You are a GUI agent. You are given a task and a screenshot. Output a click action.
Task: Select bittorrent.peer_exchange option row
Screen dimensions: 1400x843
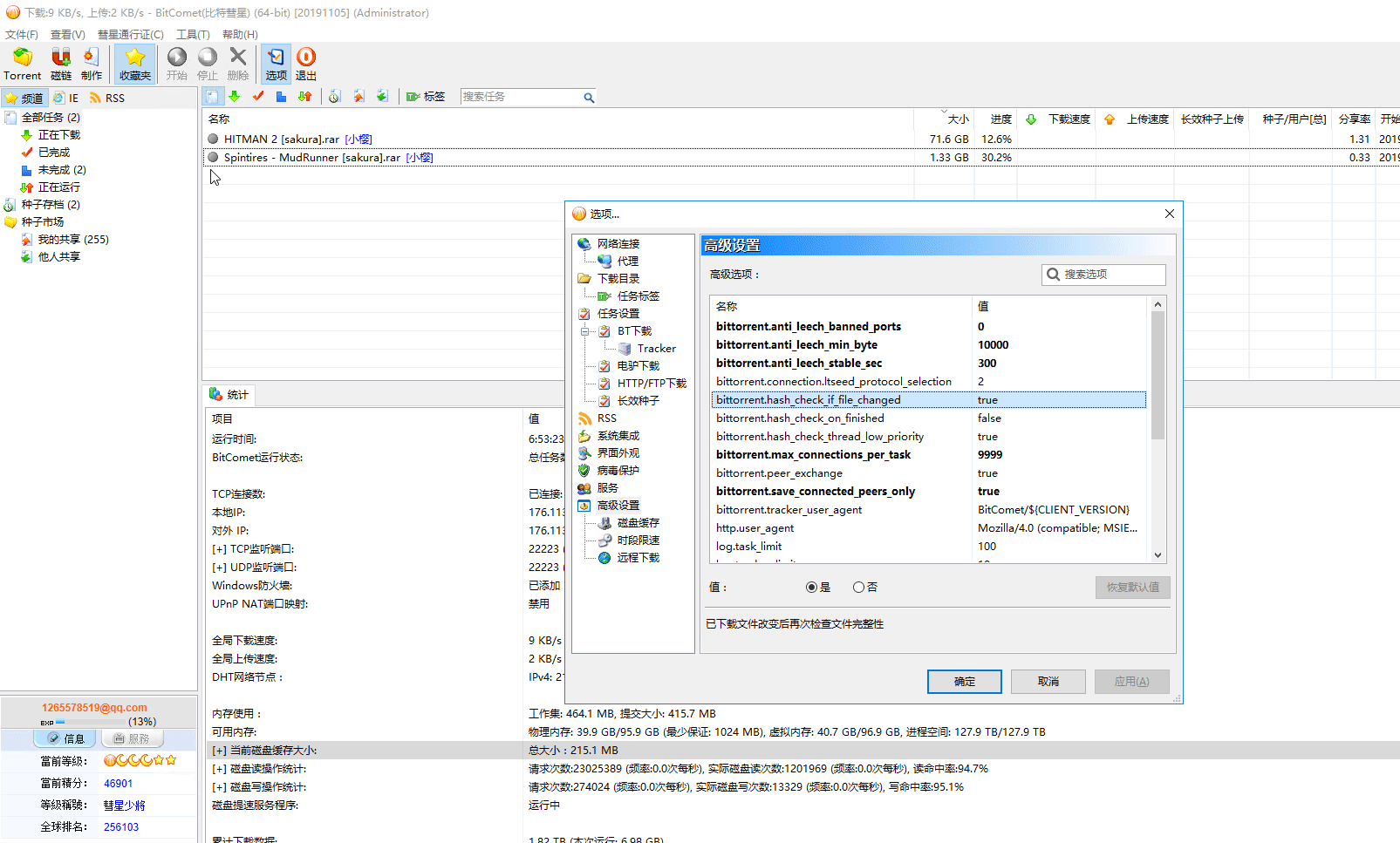pos(929,473)
